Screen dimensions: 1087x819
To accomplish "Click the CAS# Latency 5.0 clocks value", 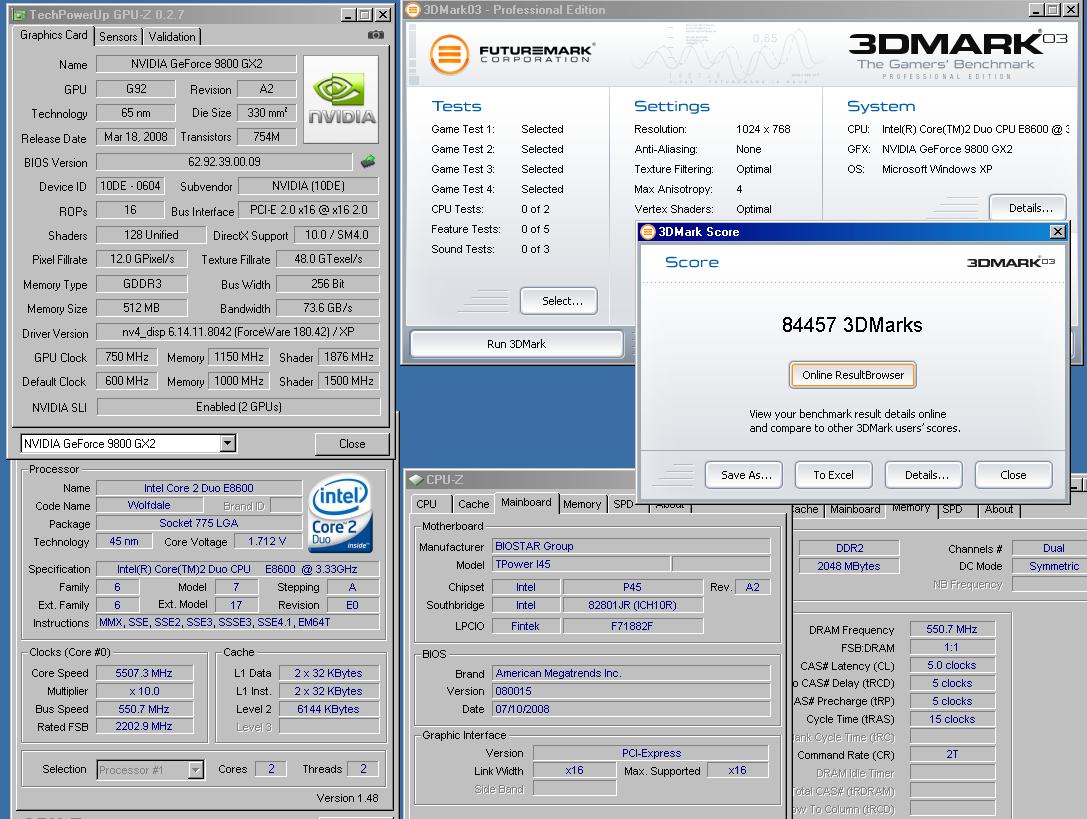I will point(952,665).
